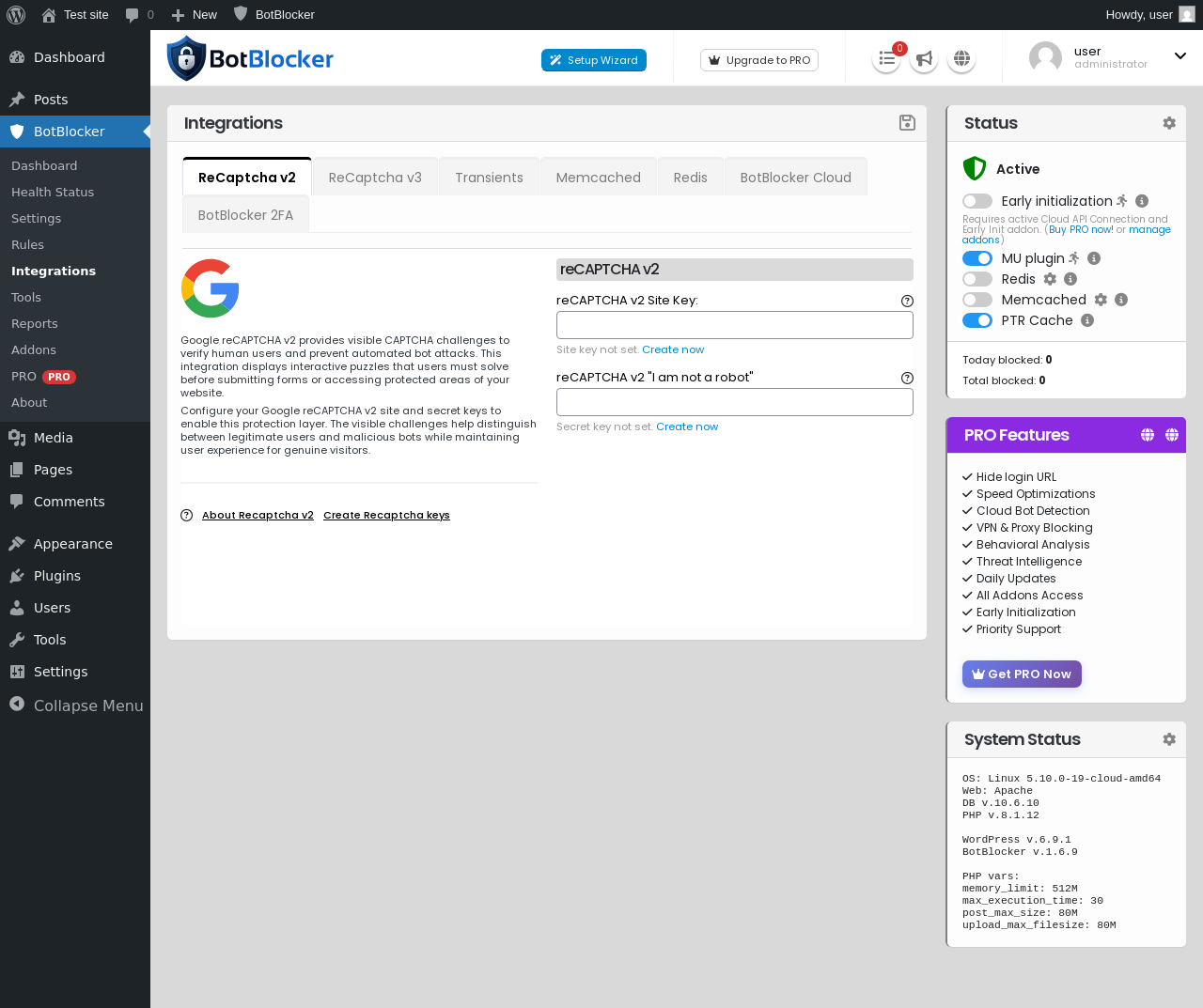Click the globe icon in top header
Screen dimensions: 1203x1008
click(x=961, y=59)
